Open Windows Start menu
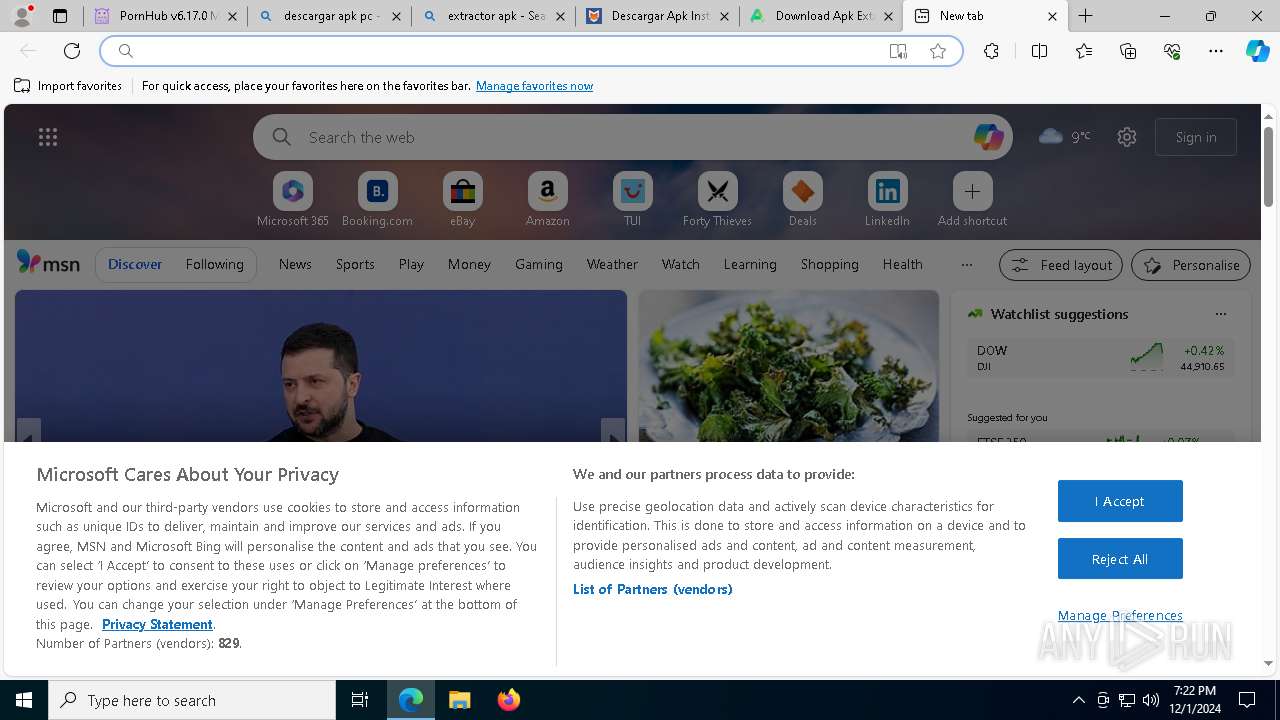 pos(24,700)
